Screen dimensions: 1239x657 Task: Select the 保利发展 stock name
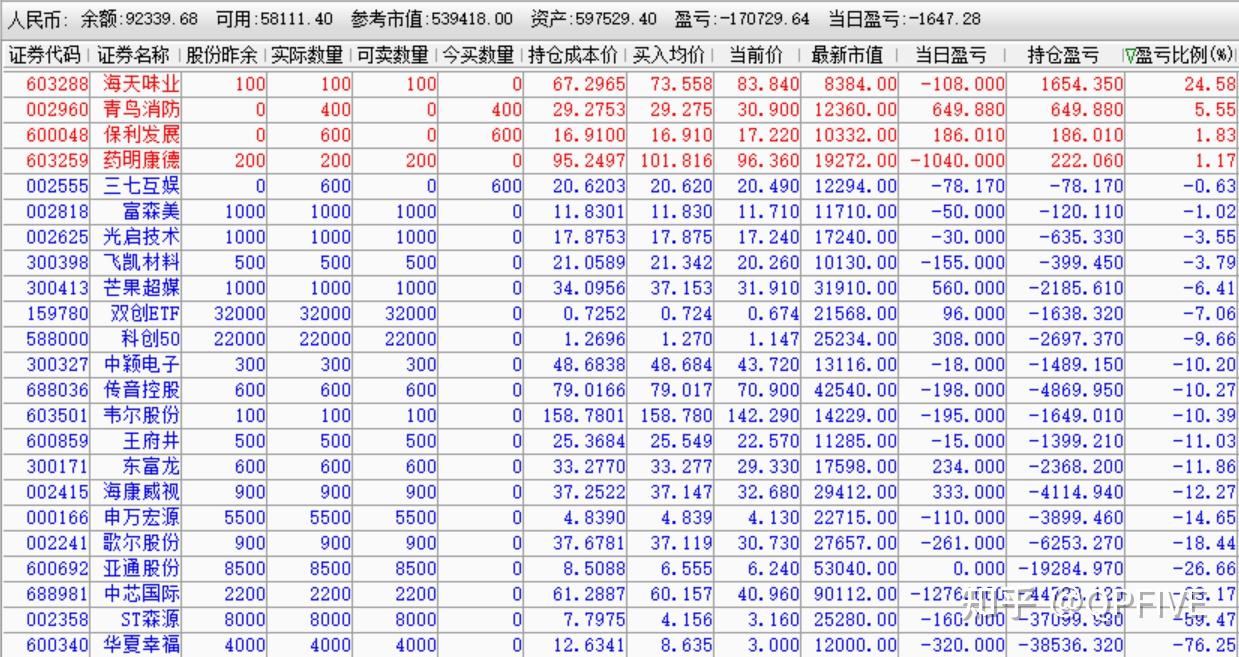(x=142, y=135)
